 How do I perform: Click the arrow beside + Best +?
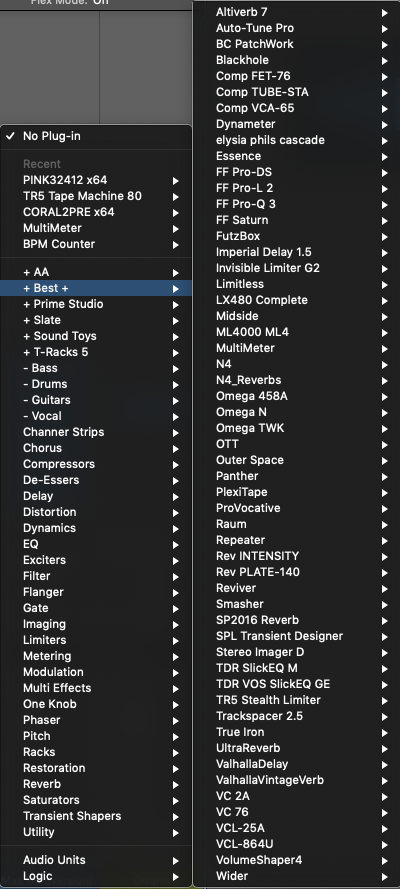pos(176,289)
